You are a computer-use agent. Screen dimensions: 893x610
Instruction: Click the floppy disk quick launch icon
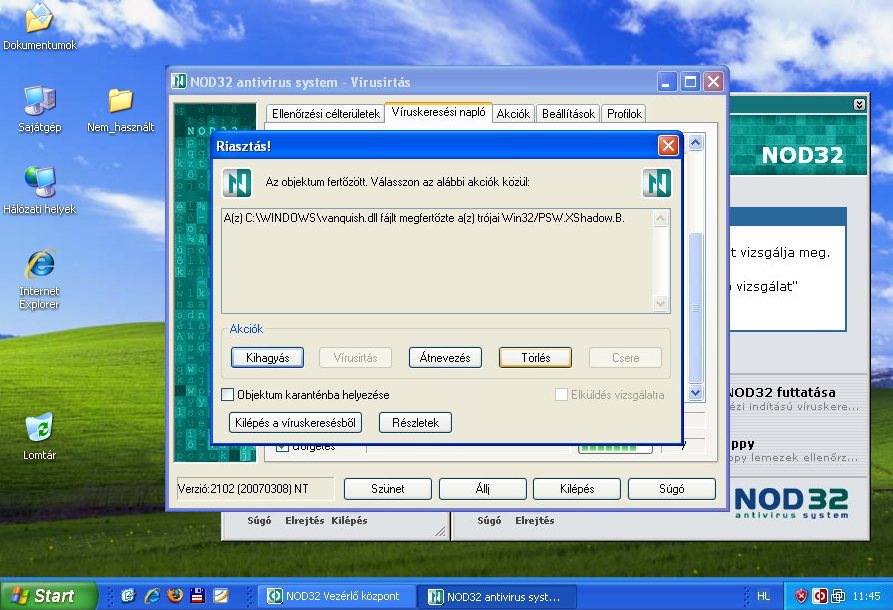coord(198,596)
